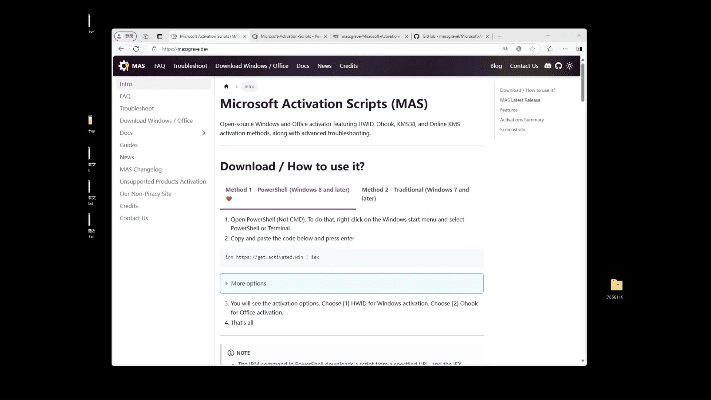Expand the Docs chevron in sidebar
The height and width of the screenshot is (400, 711).
click(204, 132)
